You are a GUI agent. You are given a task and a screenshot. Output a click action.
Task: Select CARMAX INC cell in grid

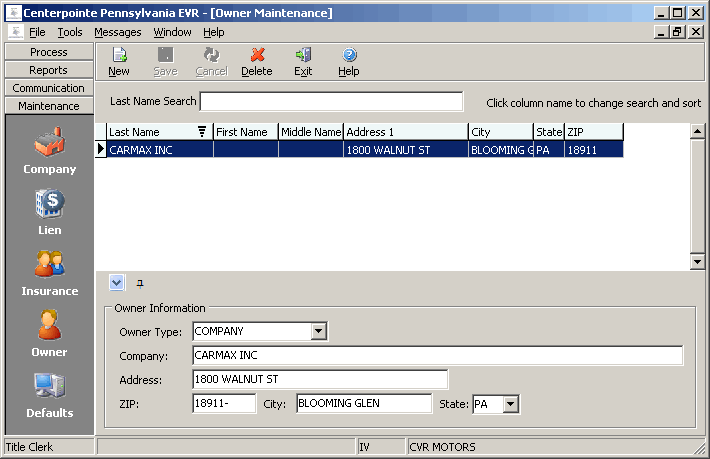coord(160,149)
